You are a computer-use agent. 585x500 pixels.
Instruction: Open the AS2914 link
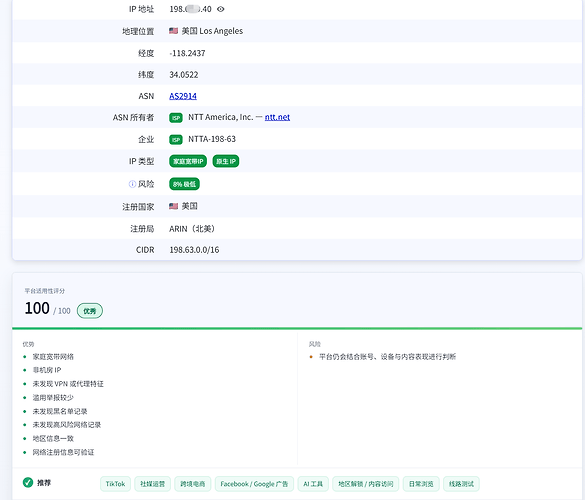coord(183,96)
